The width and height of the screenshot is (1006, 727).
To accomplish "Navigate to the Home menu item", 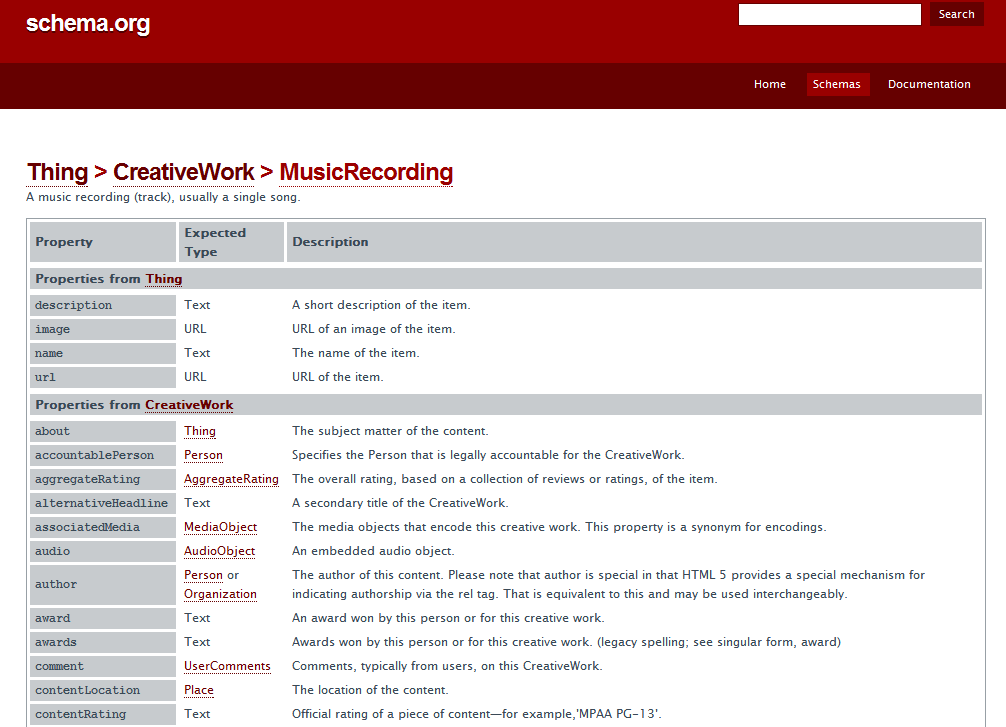I will 769,84.
